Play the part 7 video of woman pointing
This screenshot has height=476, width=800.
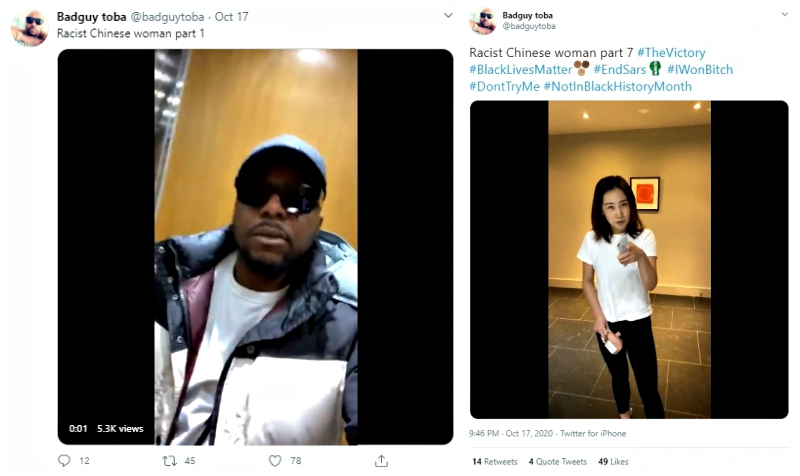[x=629, y=260]
